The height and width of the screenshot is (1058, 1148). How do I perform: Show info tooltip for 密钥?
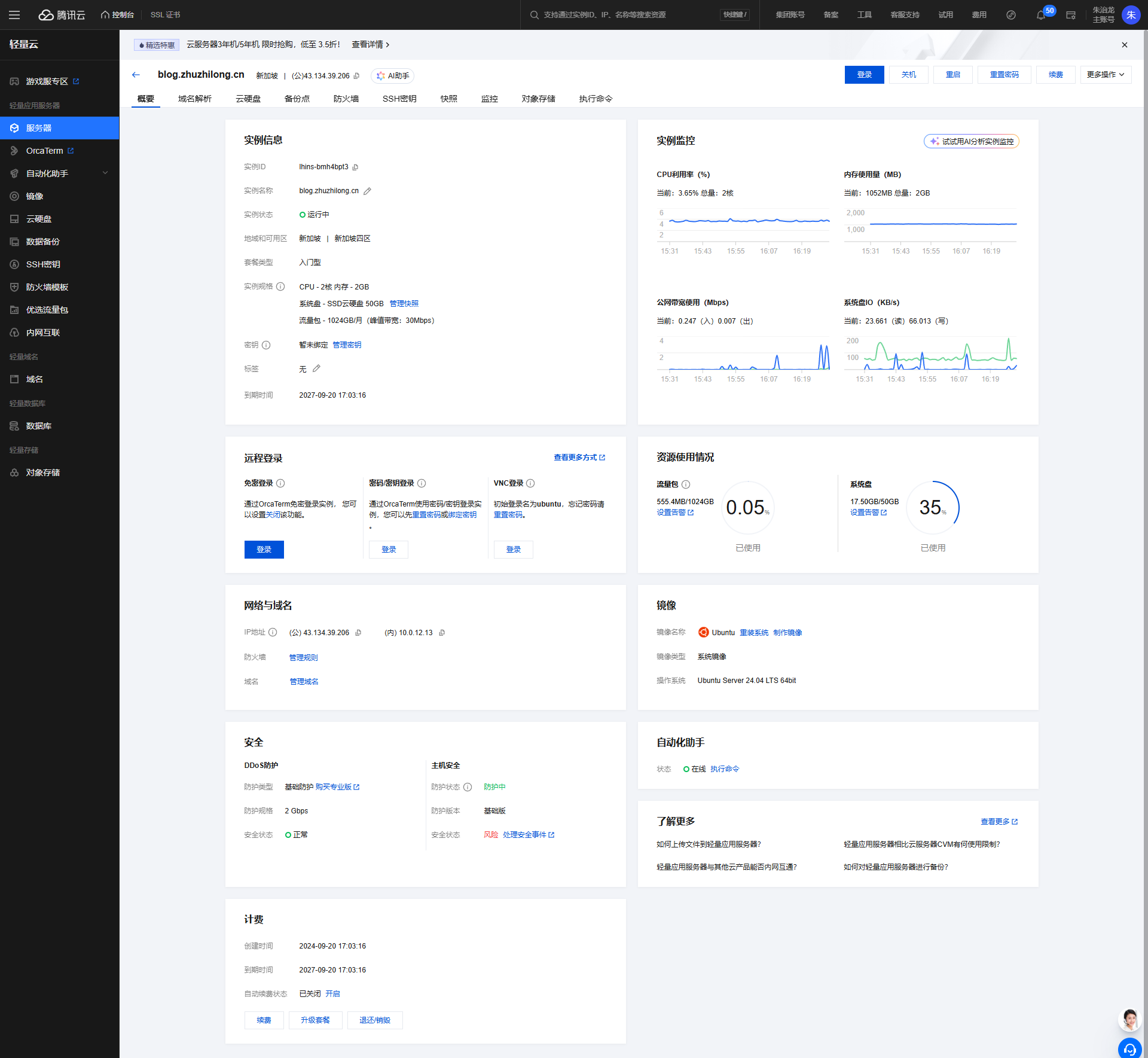[266, 345]
